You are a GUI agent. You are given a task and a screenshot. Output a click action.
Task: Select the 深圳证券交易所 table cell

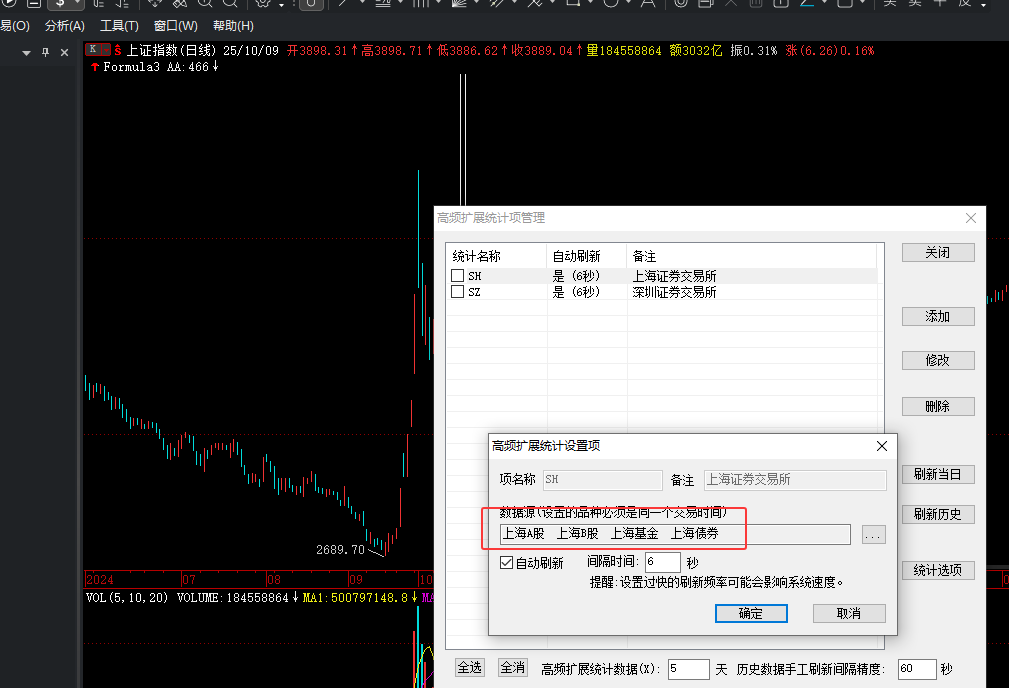674,292
